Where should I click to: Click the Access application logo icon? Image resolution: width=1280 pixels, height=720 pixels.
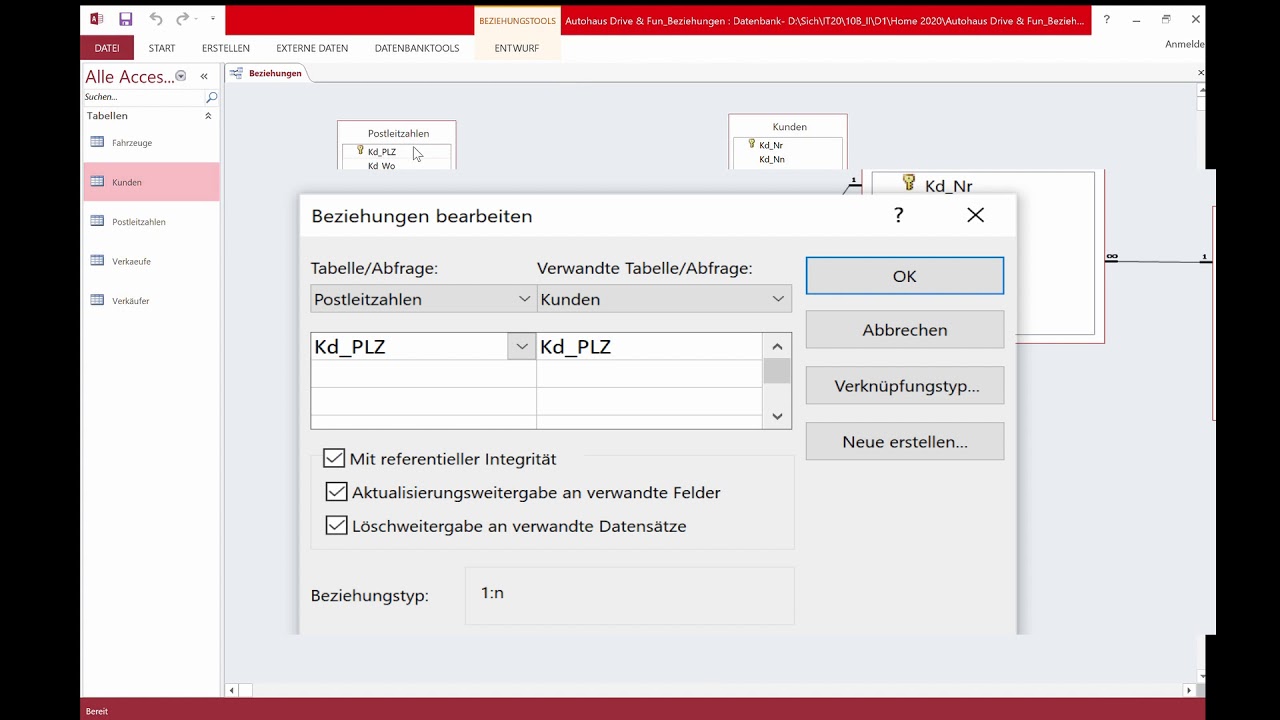(97, 19)
